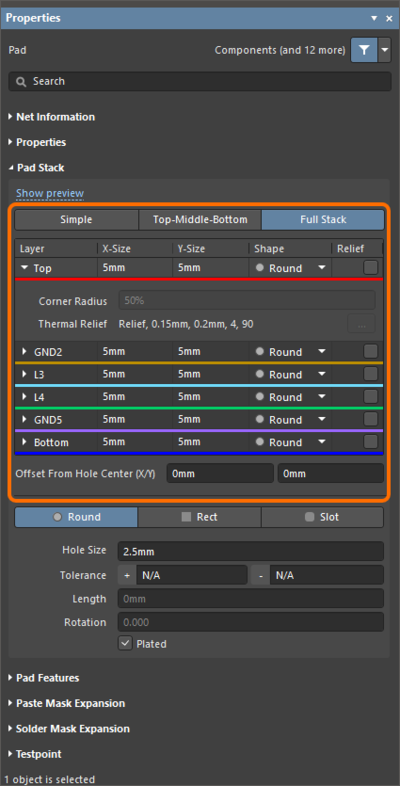Open the Properties panel options arrow
The height and width of the screenshot is (786, 400).
point(374,19)
